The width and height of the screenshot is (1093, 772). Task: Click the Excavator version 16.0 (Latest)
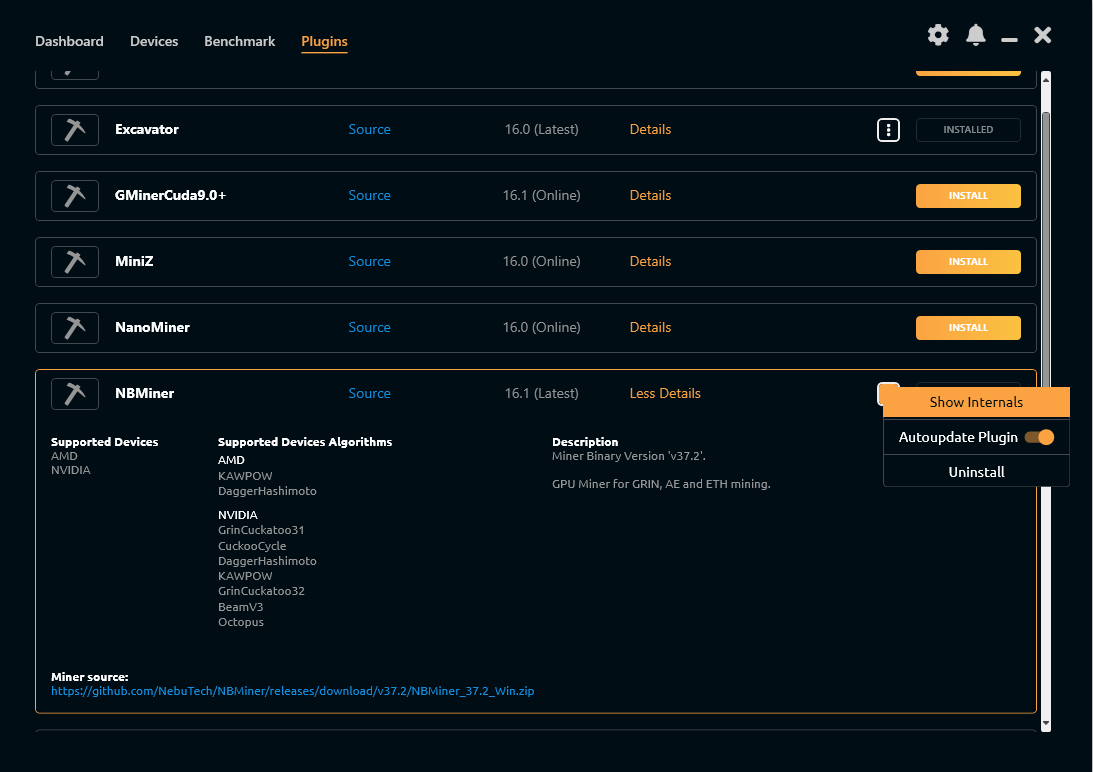click(542, 129)
